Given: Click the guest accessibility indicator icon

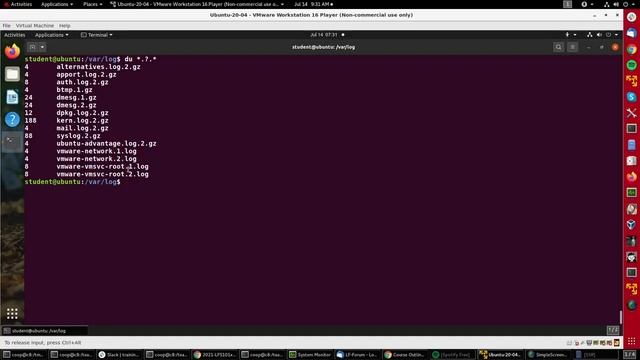Looking at the screenshot, I should [x=567, y=35].
